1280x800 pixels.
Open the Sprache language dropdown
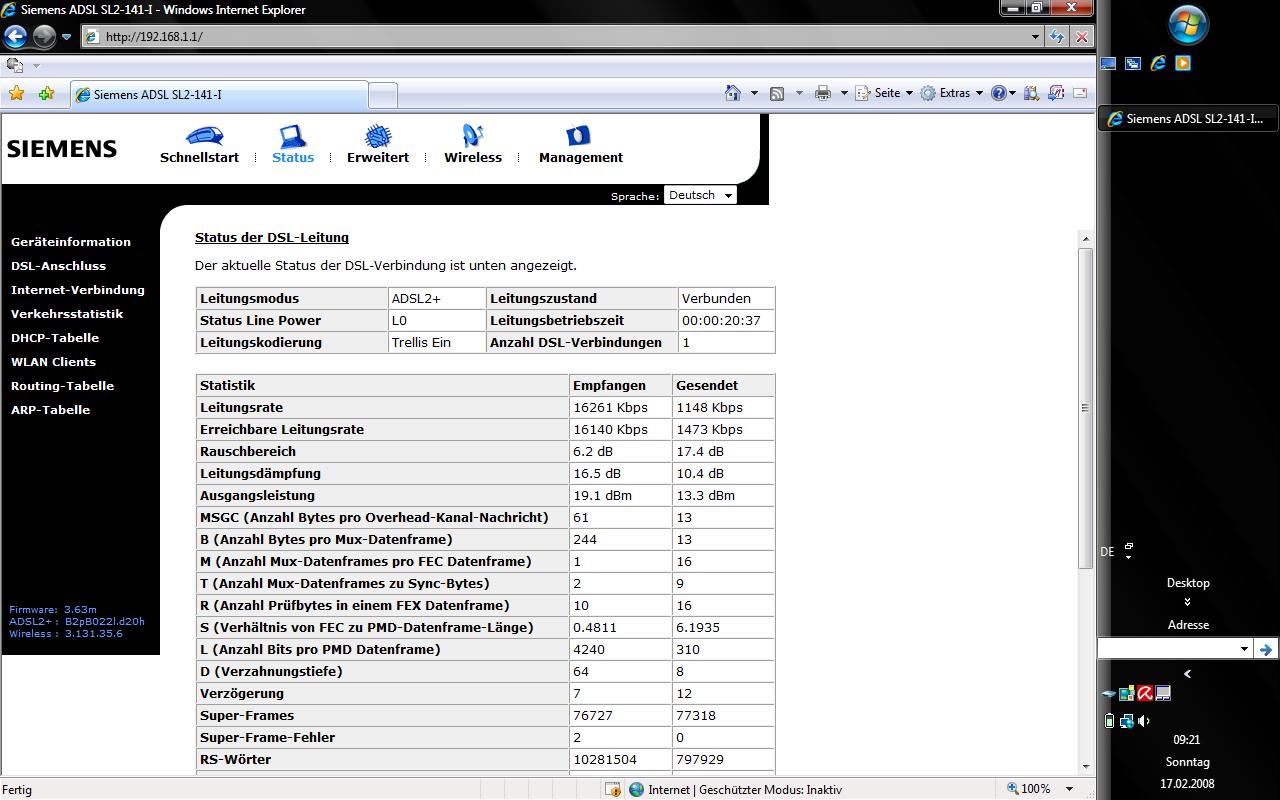(x=700, y=195)
